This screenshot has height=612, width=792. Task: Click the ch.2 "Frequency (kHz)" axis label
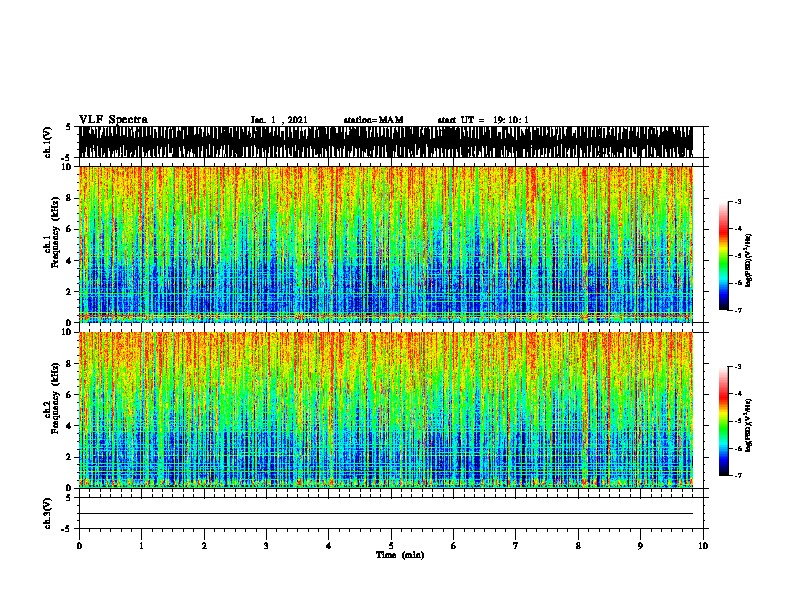click(x=55, y=398)
